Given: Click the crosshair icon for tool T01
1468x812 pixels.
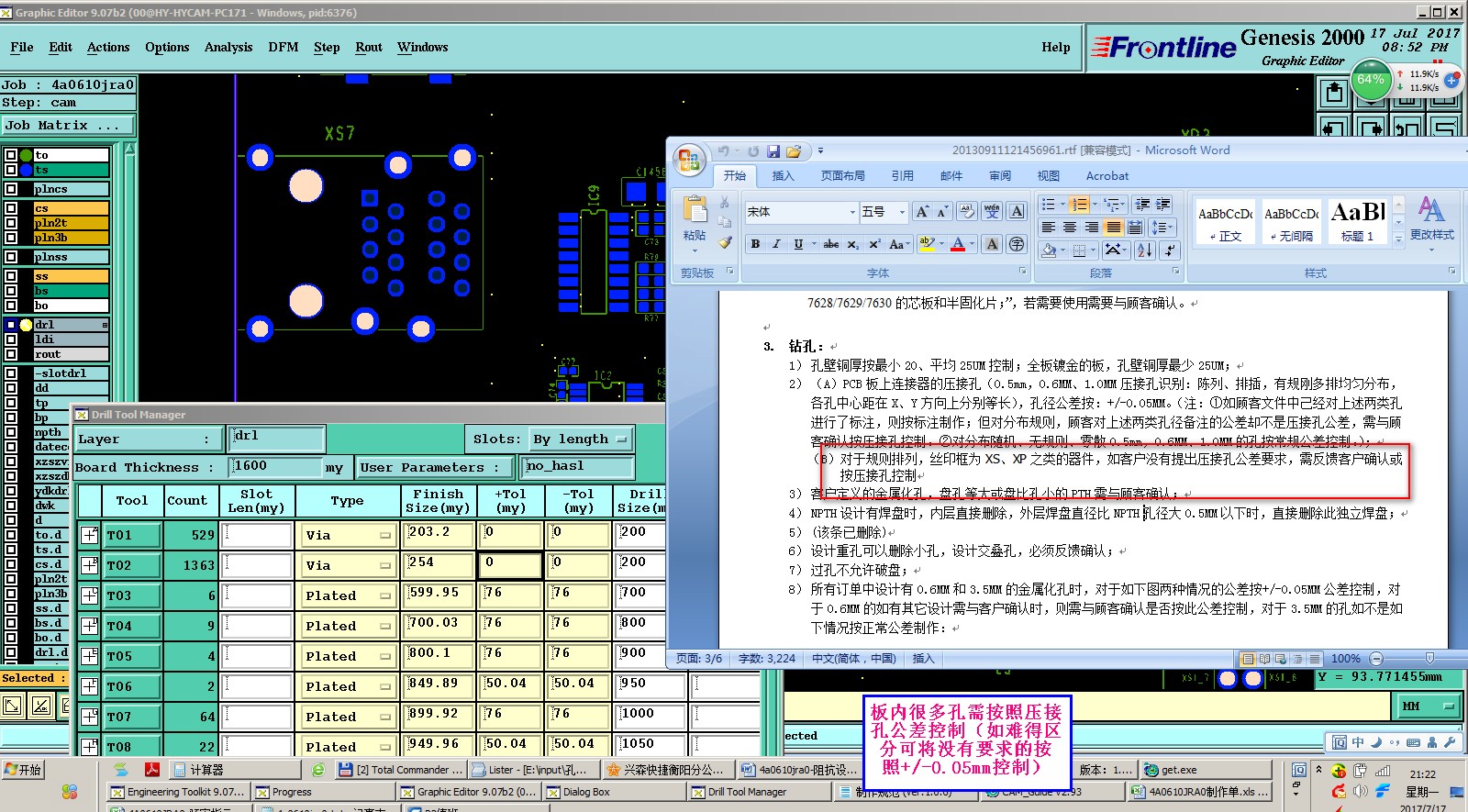Looking at the screenshot, I should (90, 535).
